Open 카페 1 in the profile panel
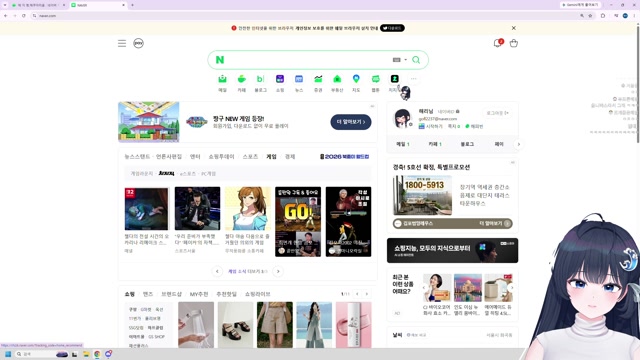Viewport: 640px width, 360px height. pos(435,144)
